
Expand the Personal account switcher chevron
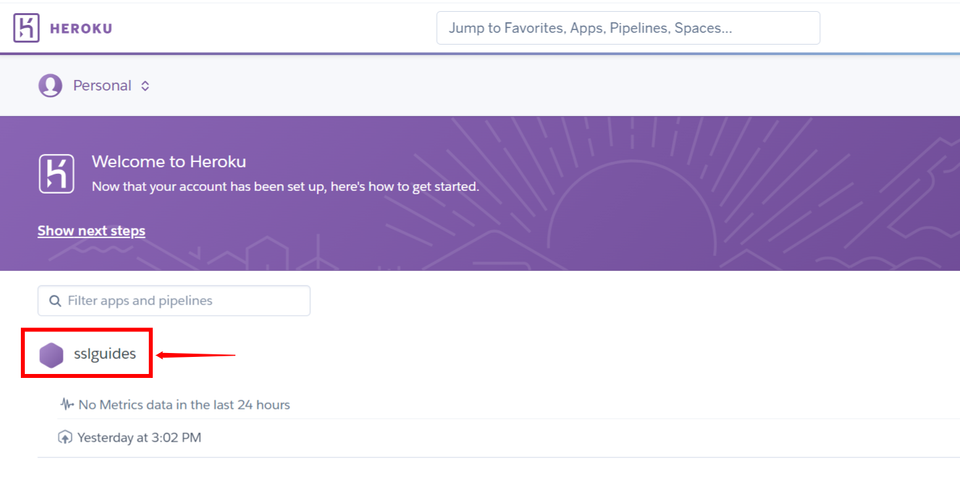pos(145,86)
